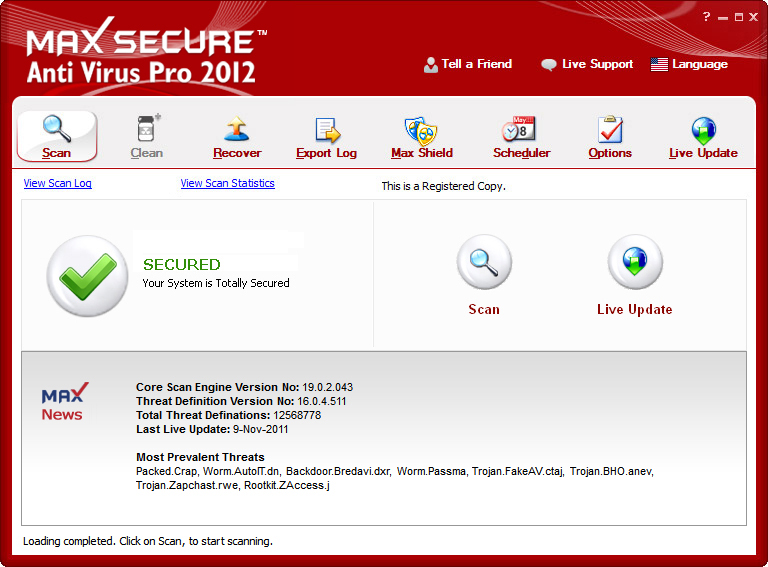The height and width of the screenshot is (567, 768).
Task: Click Tell a Friend text link
Action: click(477, 64)
